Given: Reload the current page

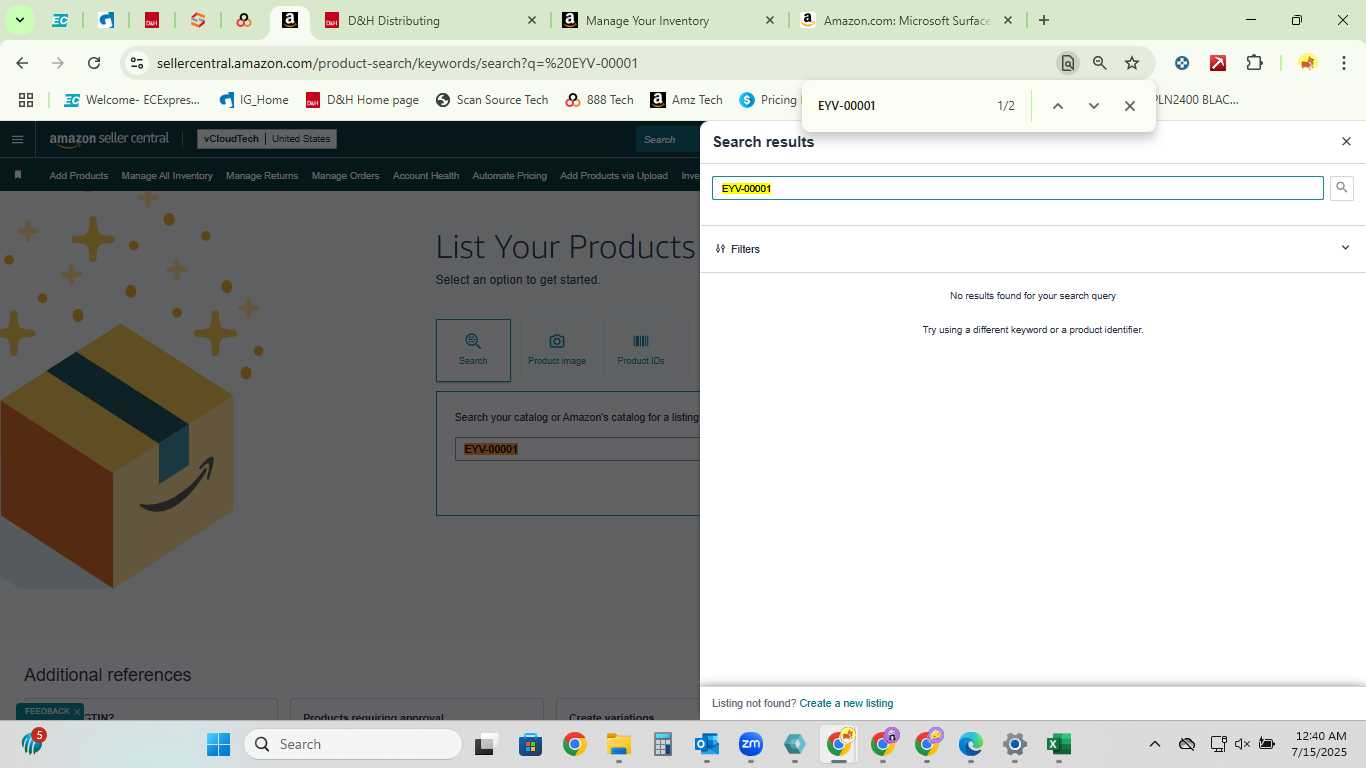Looking at the screenshot, I should click(94, 63).
